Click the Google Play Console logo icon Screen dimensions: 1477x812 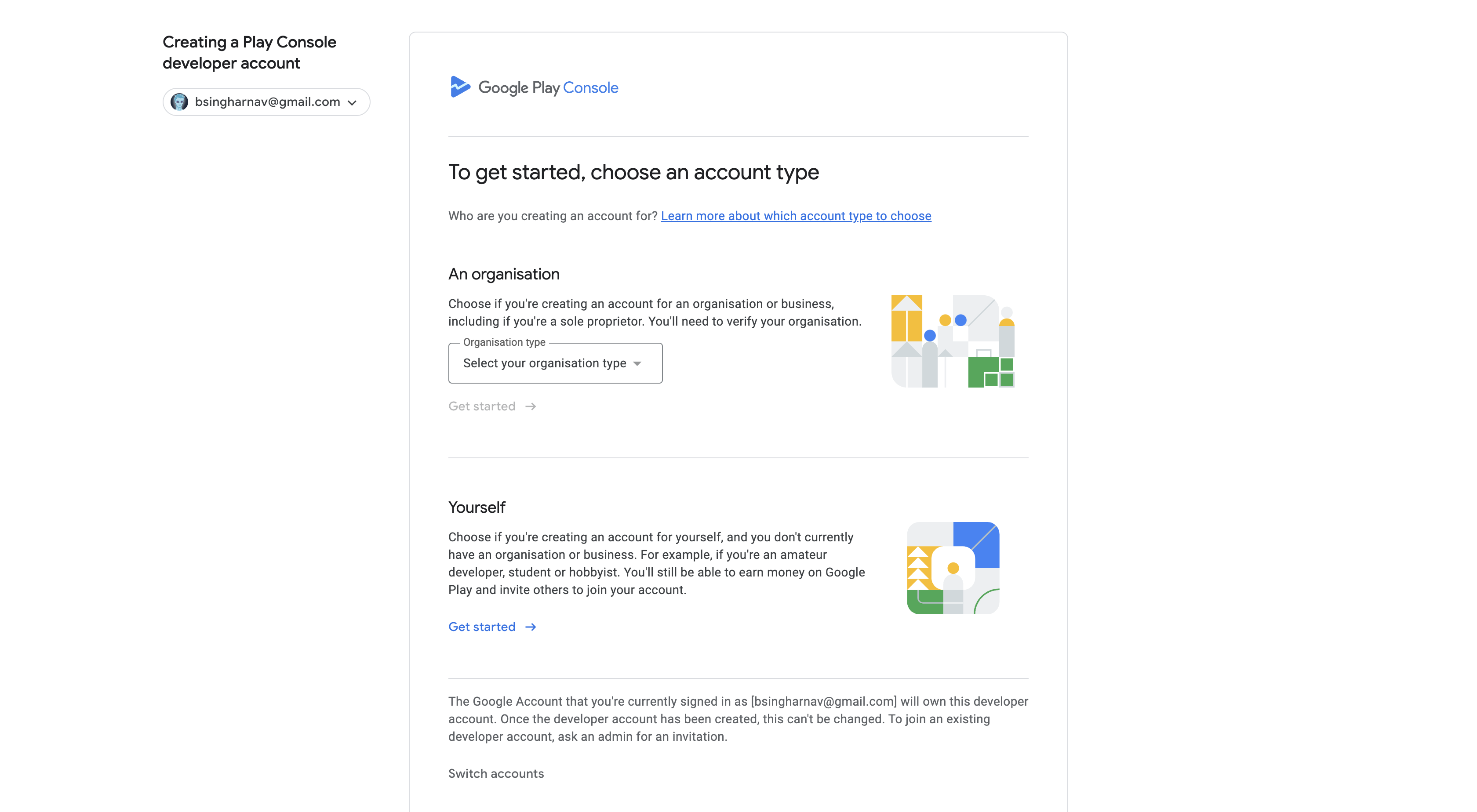tap(460, 87)
